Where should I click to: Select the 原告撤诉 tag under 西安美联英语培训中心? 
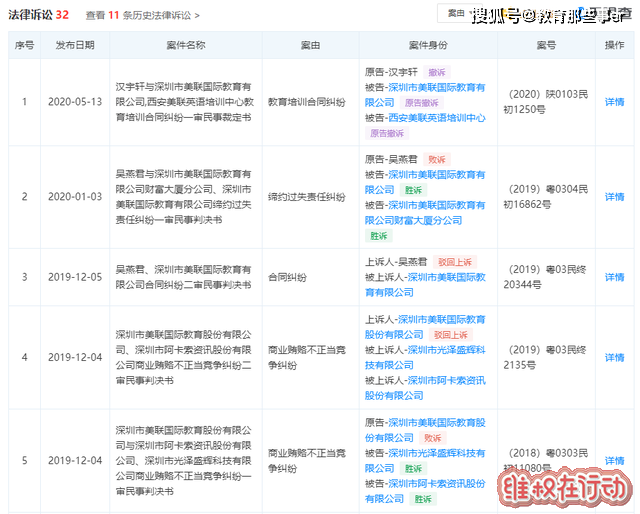click(387, 134)
